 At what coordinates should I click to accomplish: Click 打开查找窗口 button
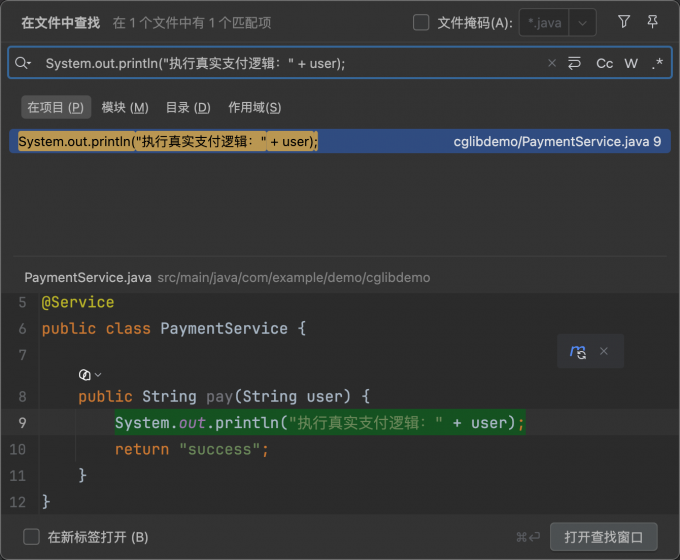[604, 537]
